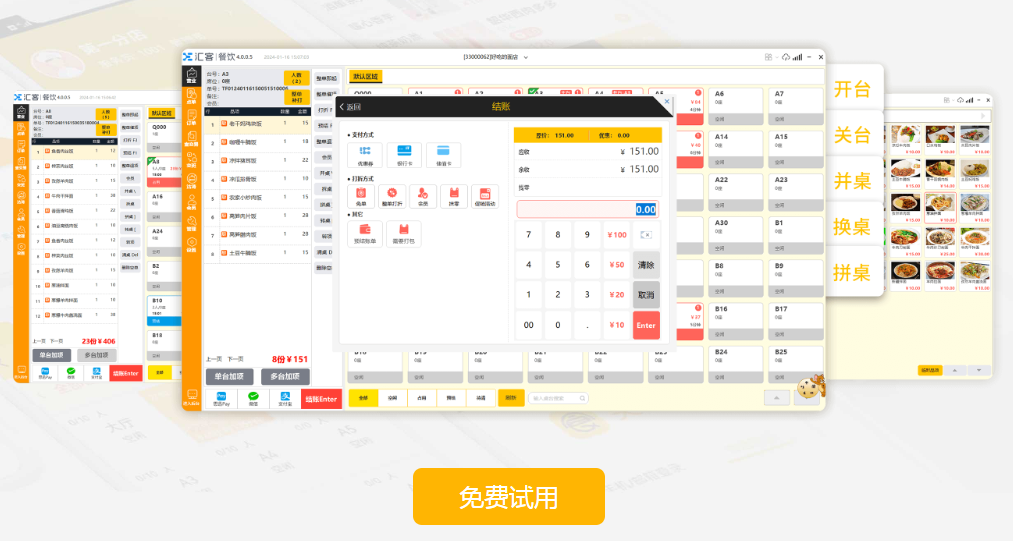Select the 占用 table filter tab

[x=422, y=398]
